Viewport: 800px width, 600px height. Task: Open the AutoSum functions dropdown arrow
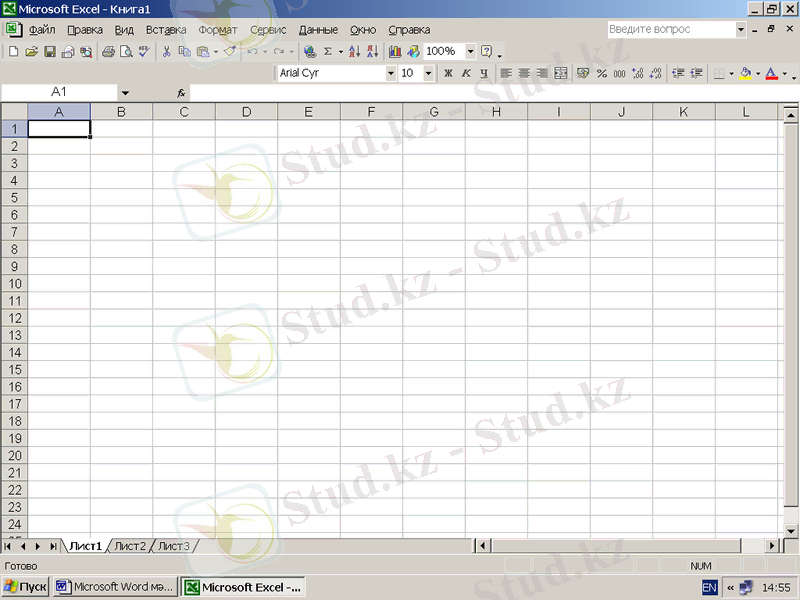coord(340,52)
